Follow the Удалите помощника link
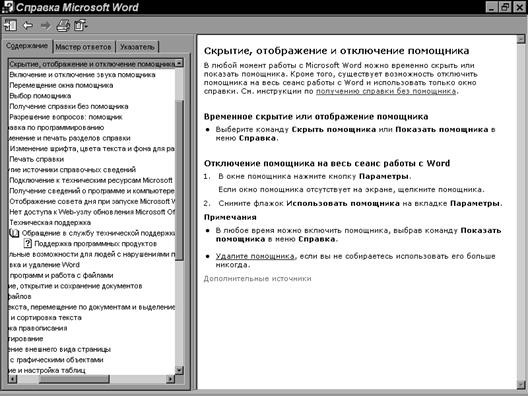528x396 pixels. (x=255, y=256)
